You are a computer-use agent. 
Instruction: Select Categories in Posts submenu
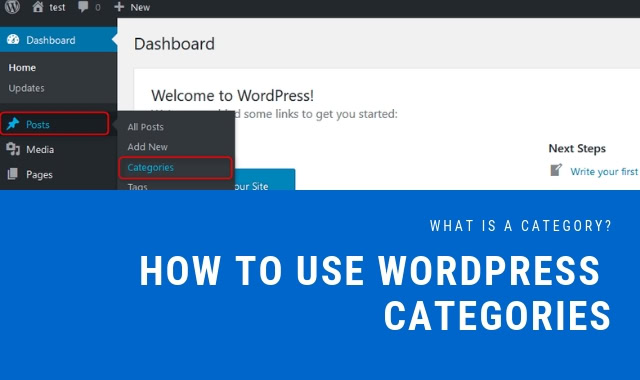151,167
